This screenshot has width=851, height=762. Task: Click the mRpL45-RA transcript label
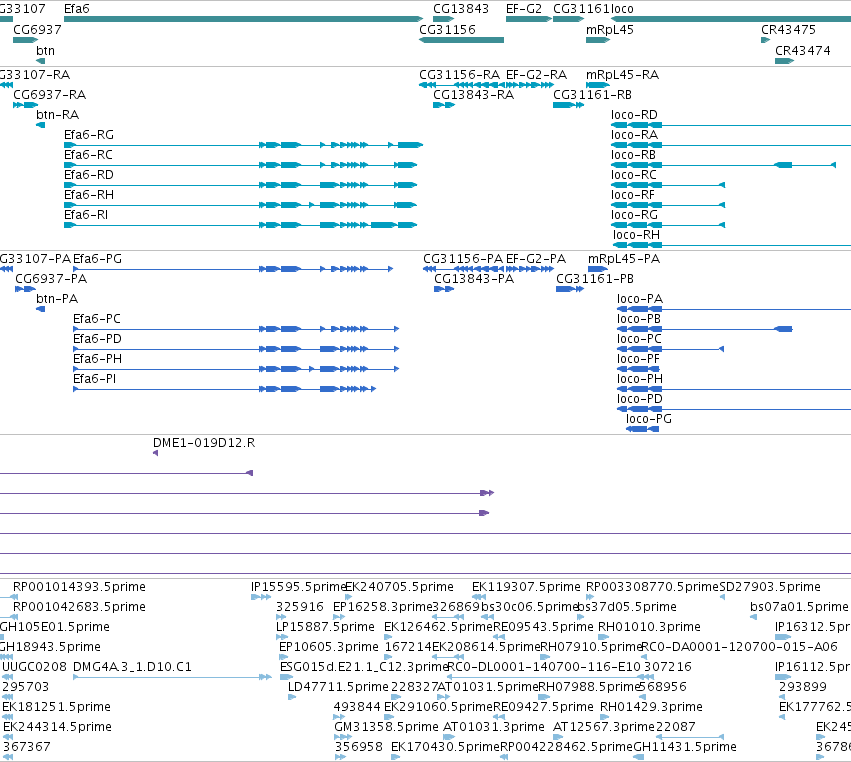pyautogui.click(x=623, y=75)
